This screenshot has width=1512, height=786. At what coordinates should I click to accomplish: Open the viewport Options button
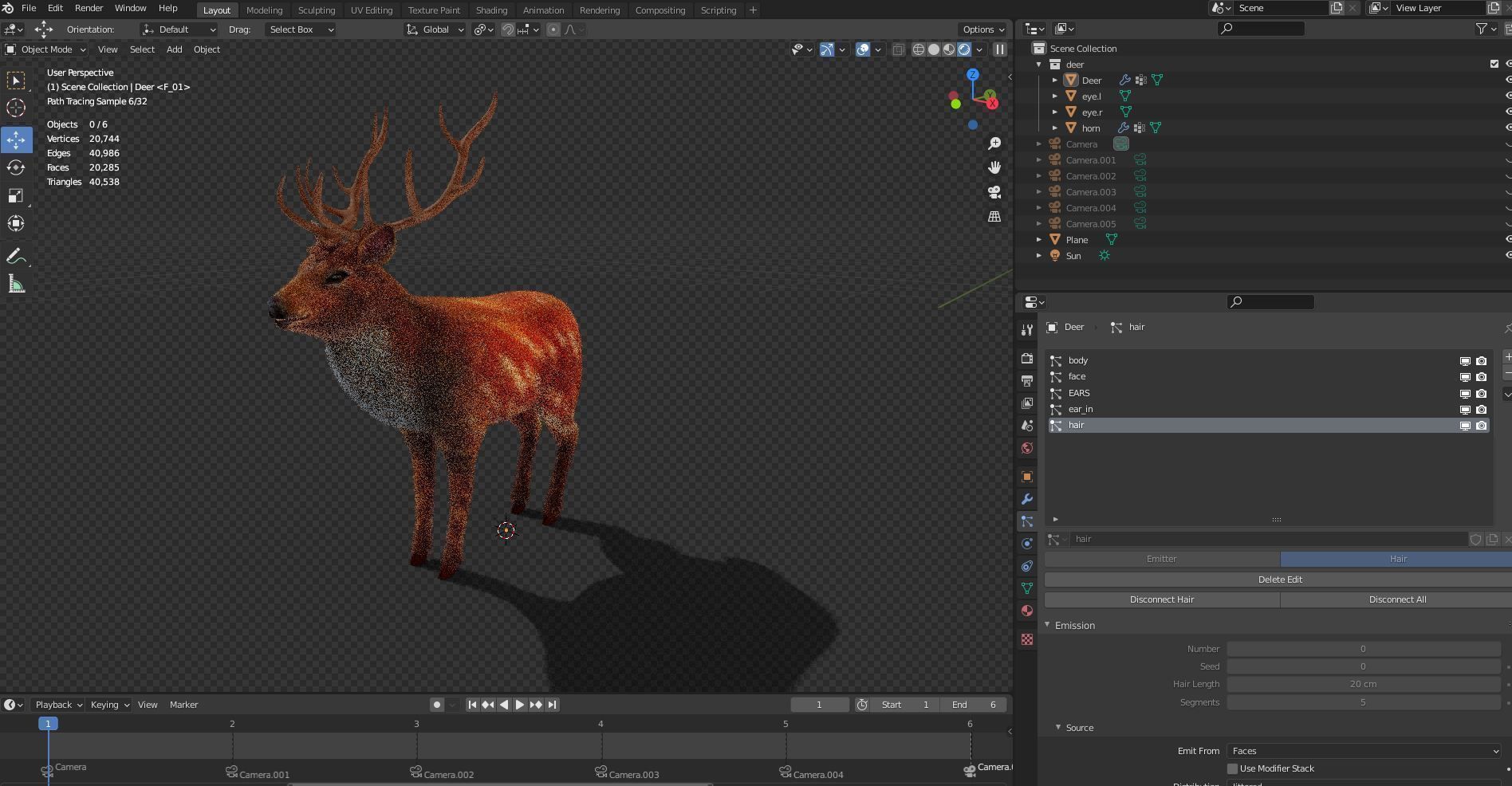[983, 29]
